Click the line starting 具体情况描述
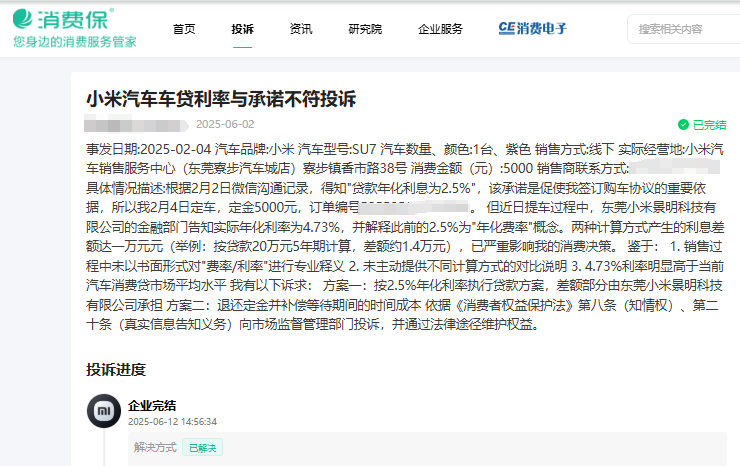This screenshot has height=466, width=740. coord(396,188)
